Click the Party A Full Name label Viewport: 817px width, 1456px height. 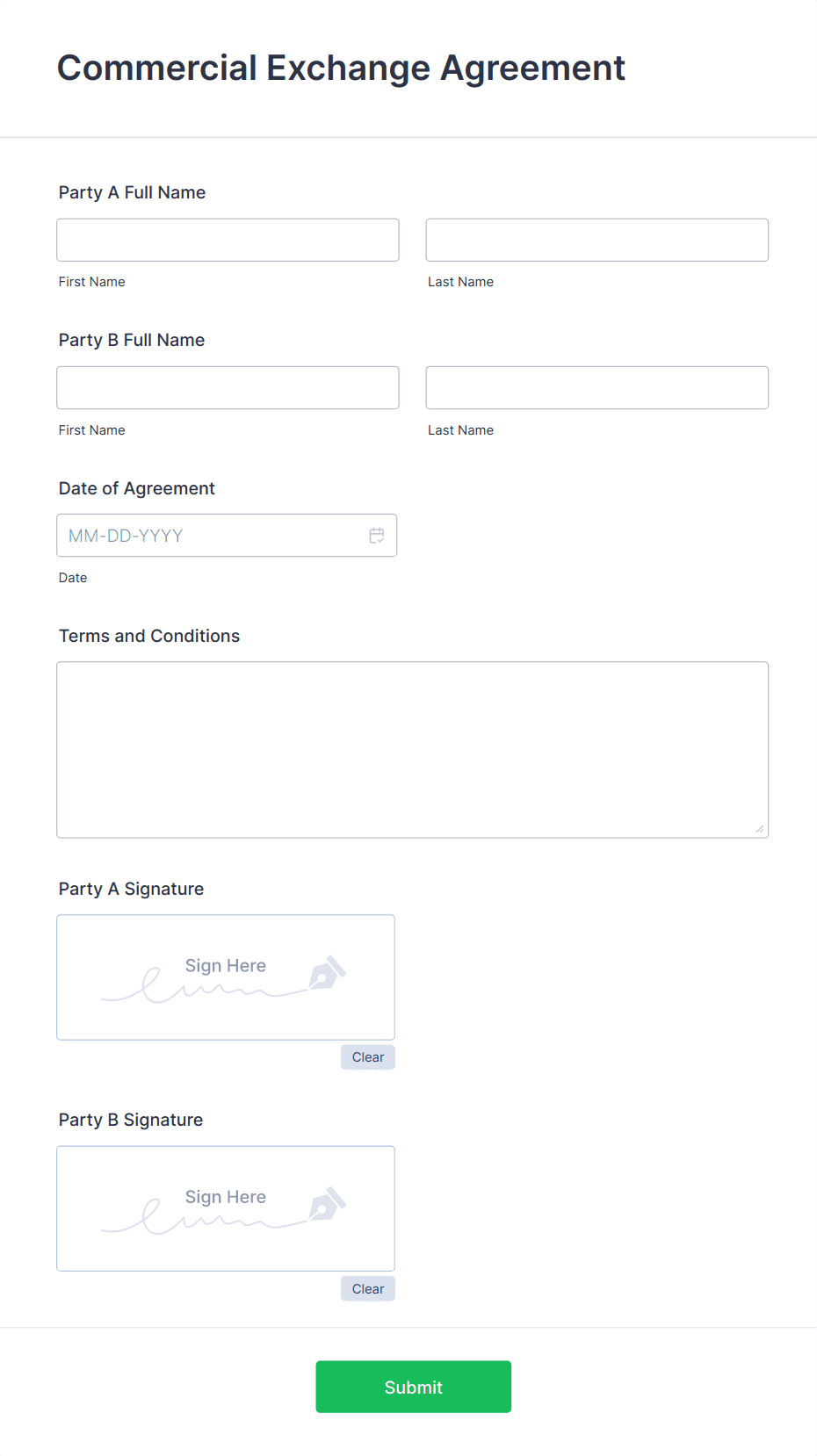[x=132, y=192]
